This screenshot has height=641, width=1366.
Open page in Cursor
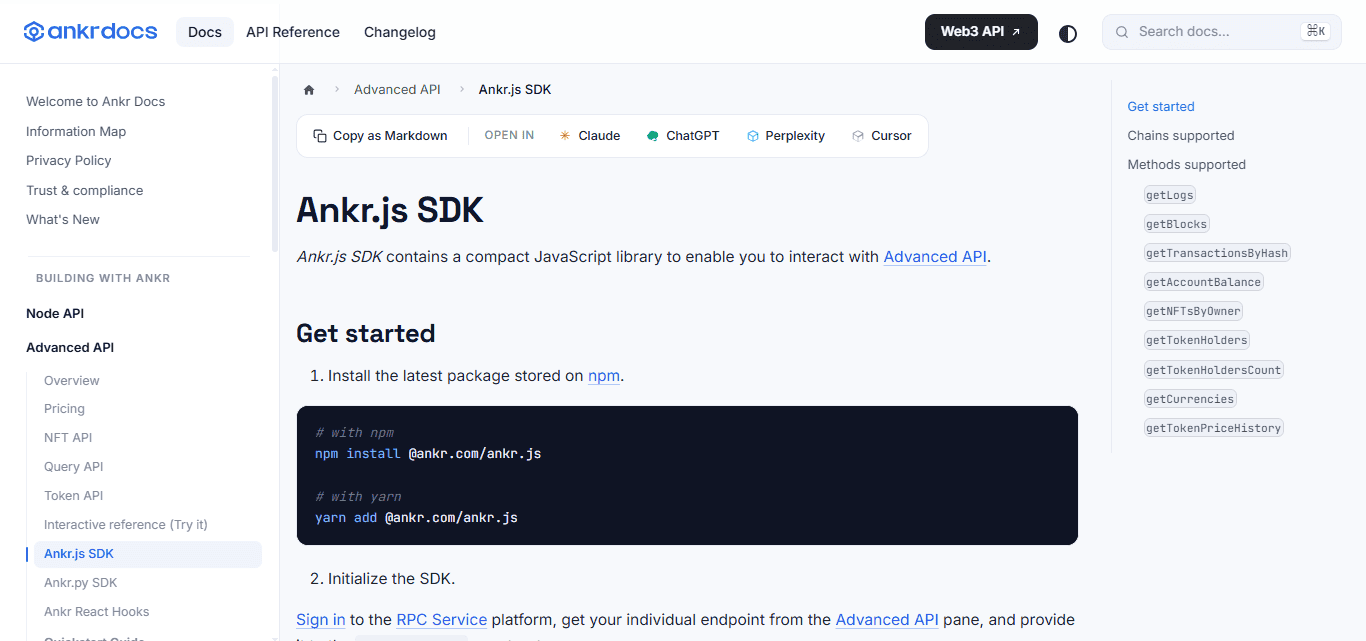click(x=882, y=136)
